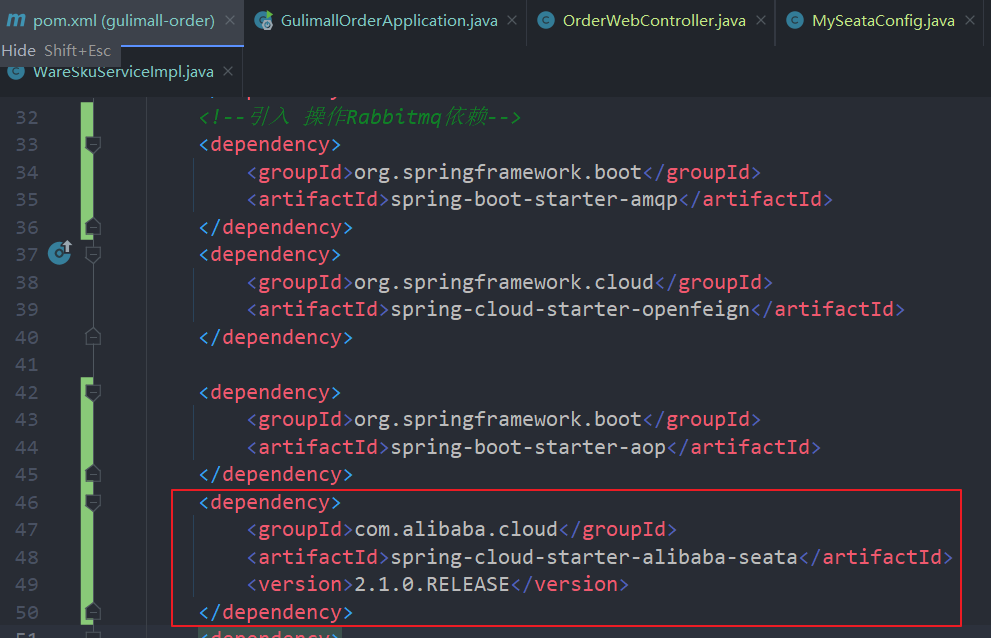Collapse dependency block at line 42
Screen dimensions: 991x638
point(93,392)
